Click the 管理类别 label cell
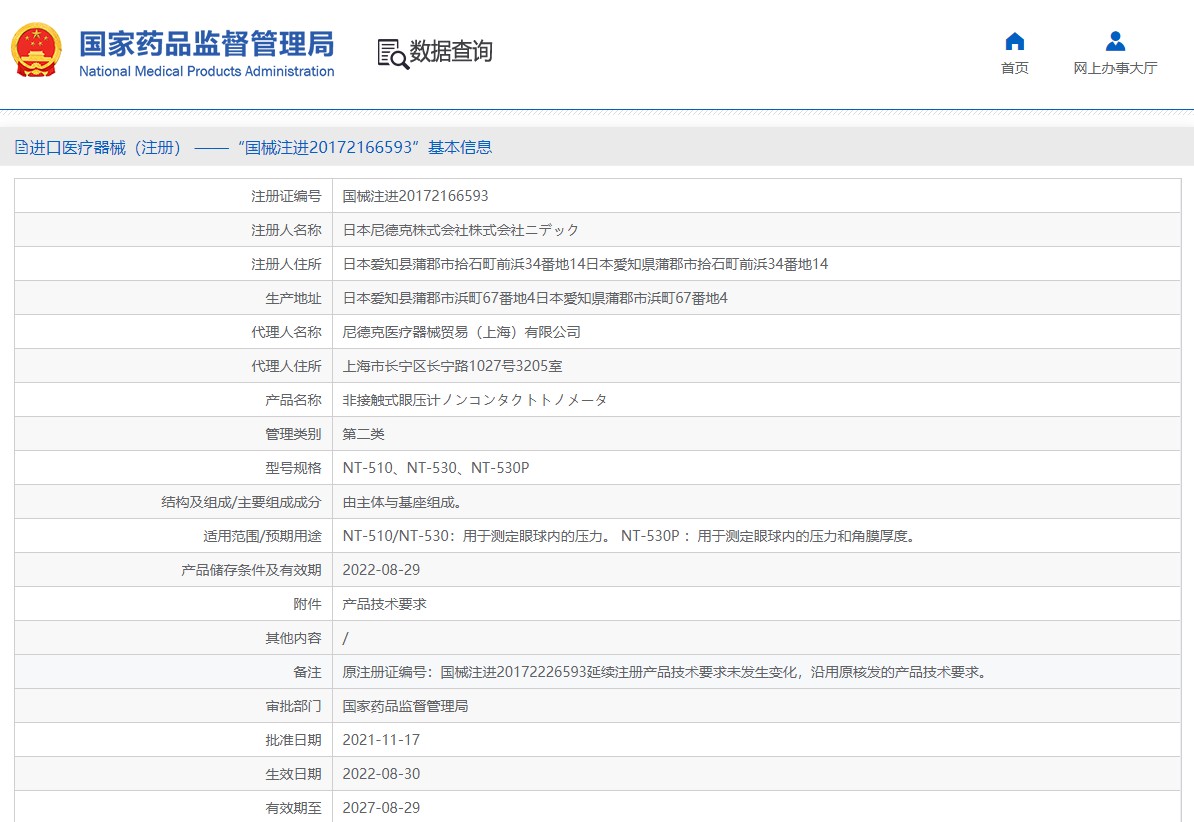This screenshot has height=822, width=1194. tap(174, 434)
